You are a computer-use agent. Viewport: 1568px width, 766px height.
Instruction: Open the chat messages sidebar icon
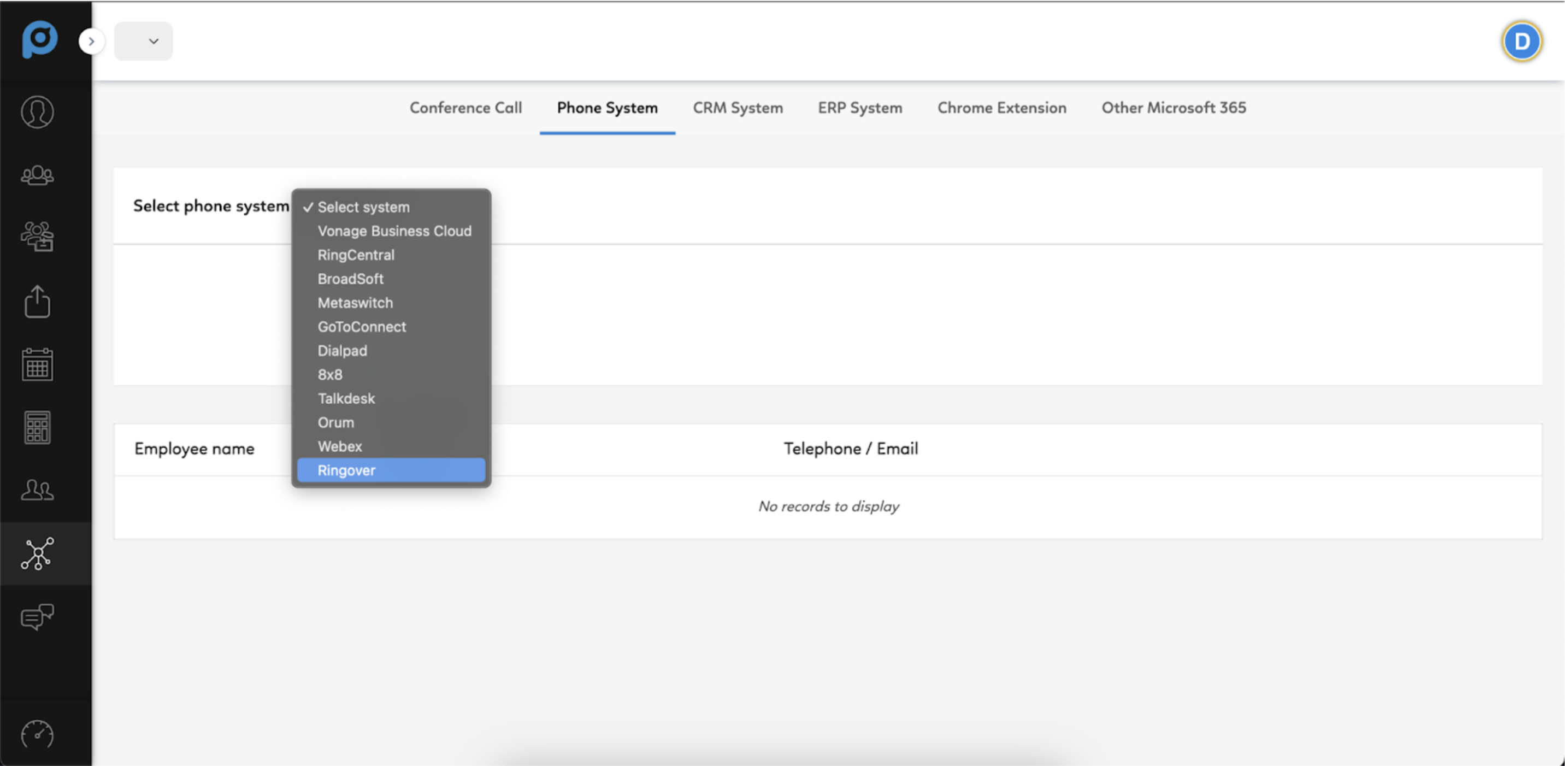(x=38, y=617)
